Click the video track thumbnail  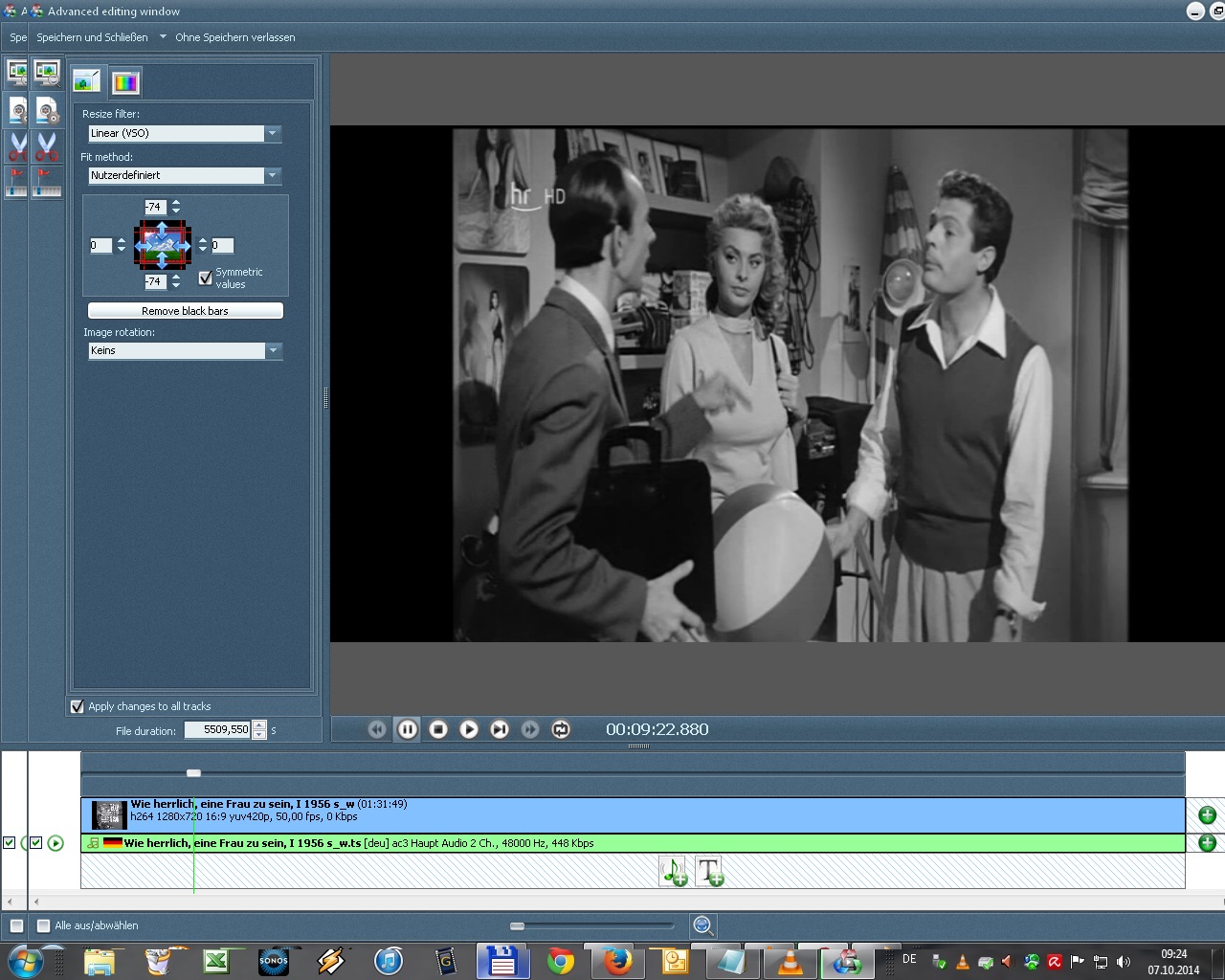coord(109,815)
